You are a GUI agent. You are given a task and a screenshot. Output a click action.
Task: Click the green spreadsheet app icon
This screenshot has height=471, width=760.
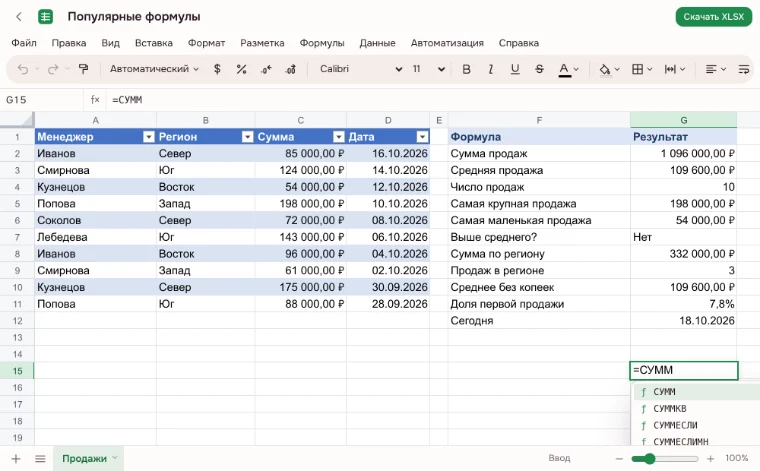click(x=45, y=17)
